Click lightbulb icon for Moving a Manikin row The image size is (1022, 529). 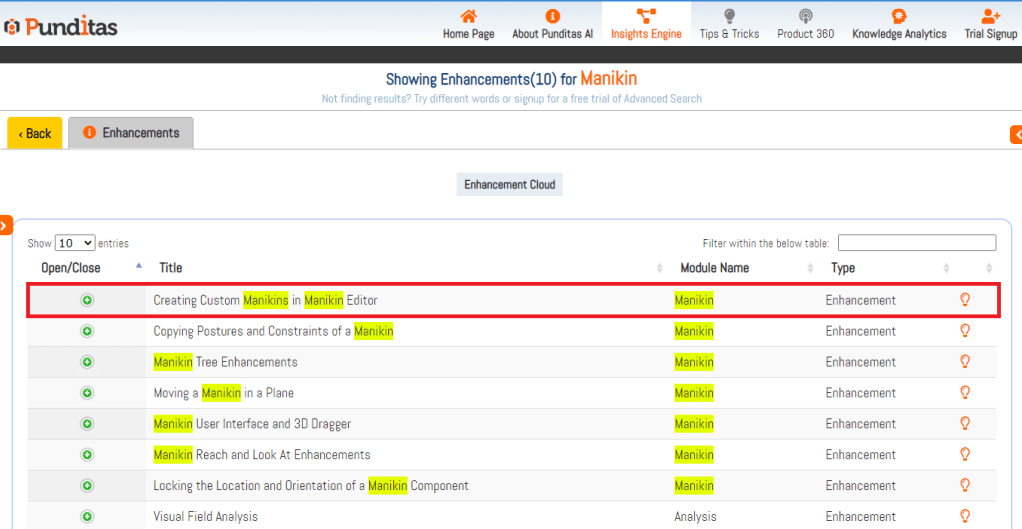pyautogui.click(x=965, y=393)
